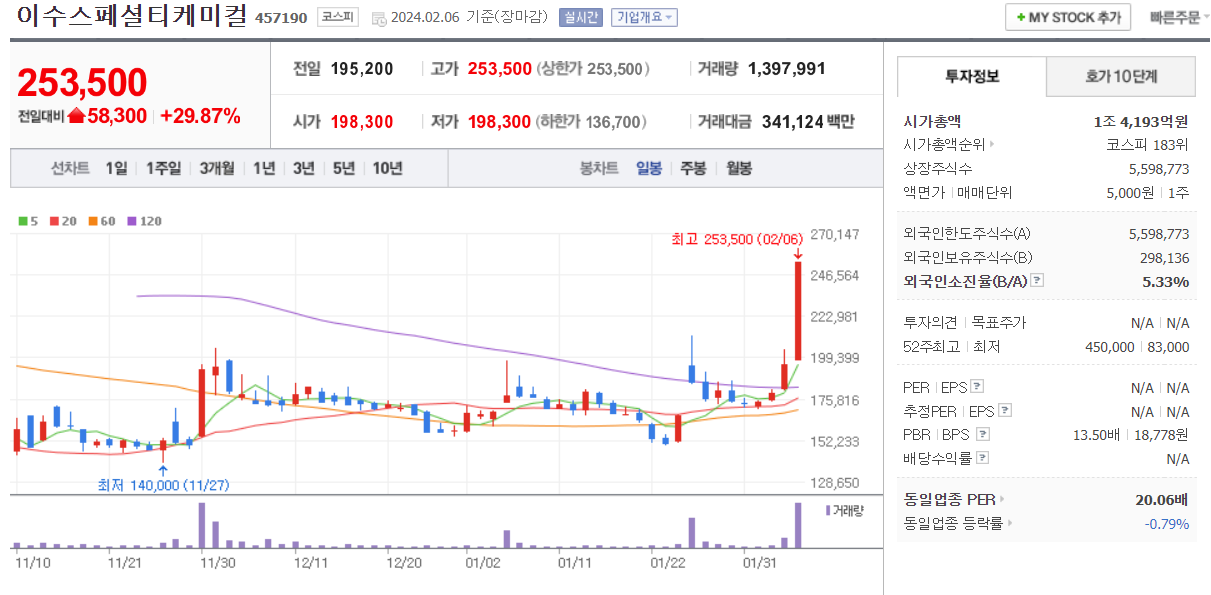The image size is (1211, 595).
Task: Click the calendar icon beside 2024.02.06
Action: pyautogui.click(x=378, y=18)
